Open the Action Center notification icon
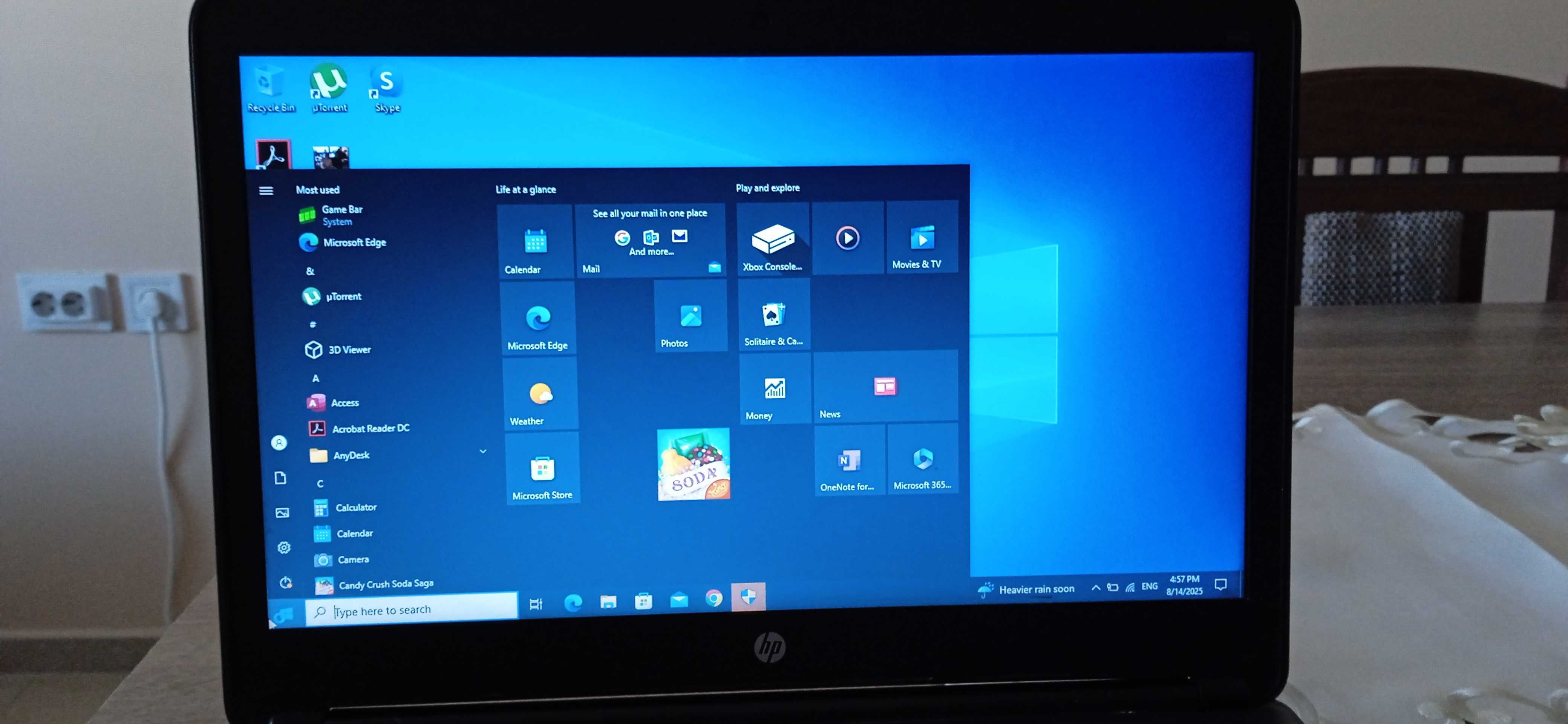 click(1220, 584)
